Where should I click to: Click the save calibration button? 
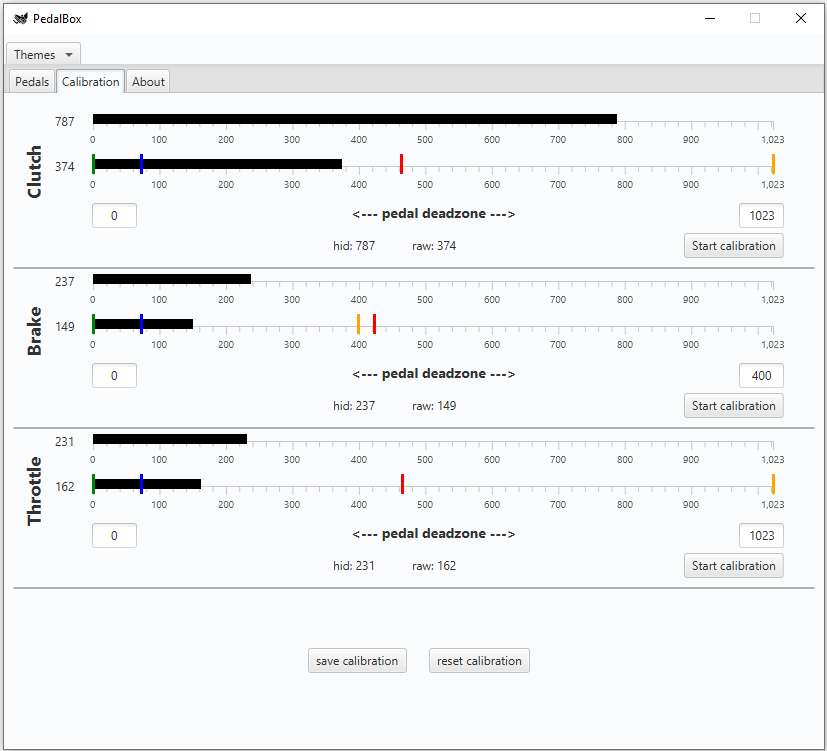pyautogui.click(x=357, y=661)
